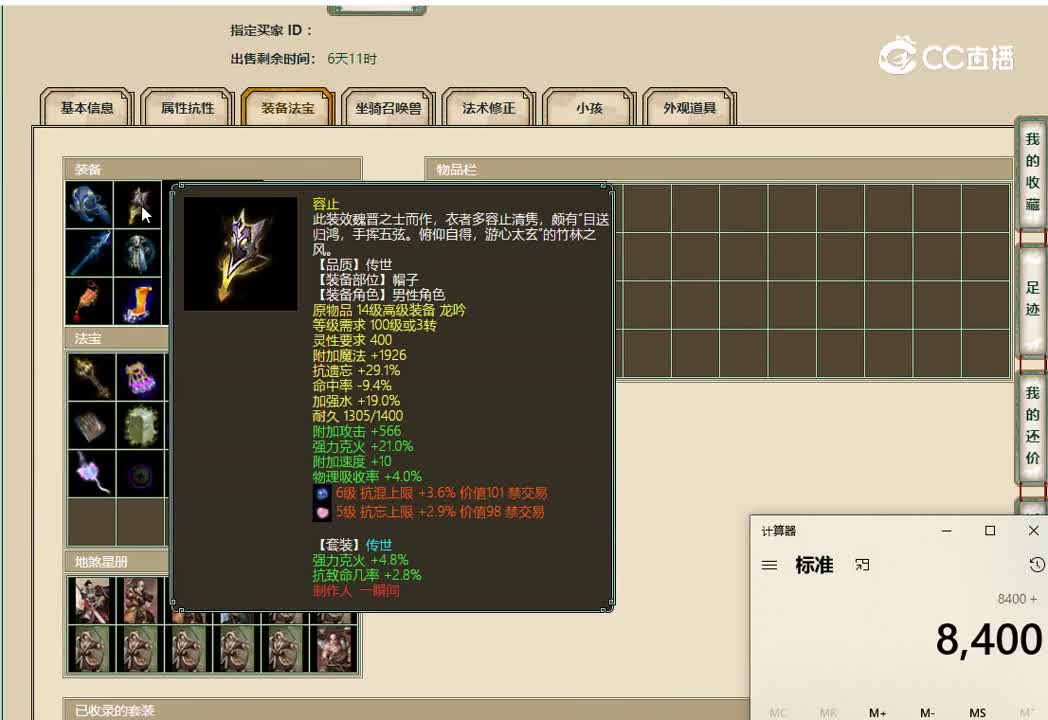Click the 标准 mode title in Calculator

click(814, 566)
